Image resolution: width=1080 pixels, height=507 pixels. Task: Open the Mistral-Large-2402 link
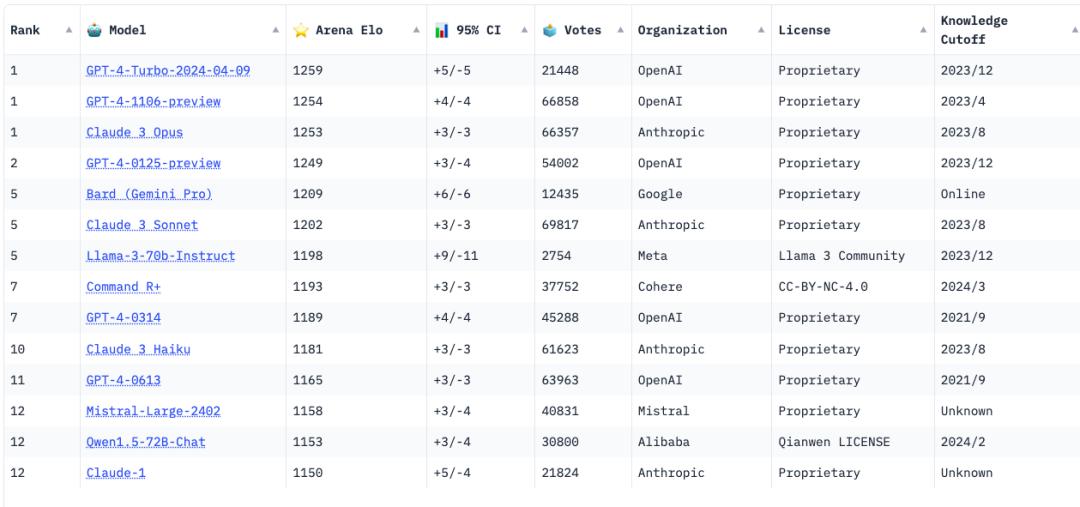pyautogui.click(x=153, y=411)
